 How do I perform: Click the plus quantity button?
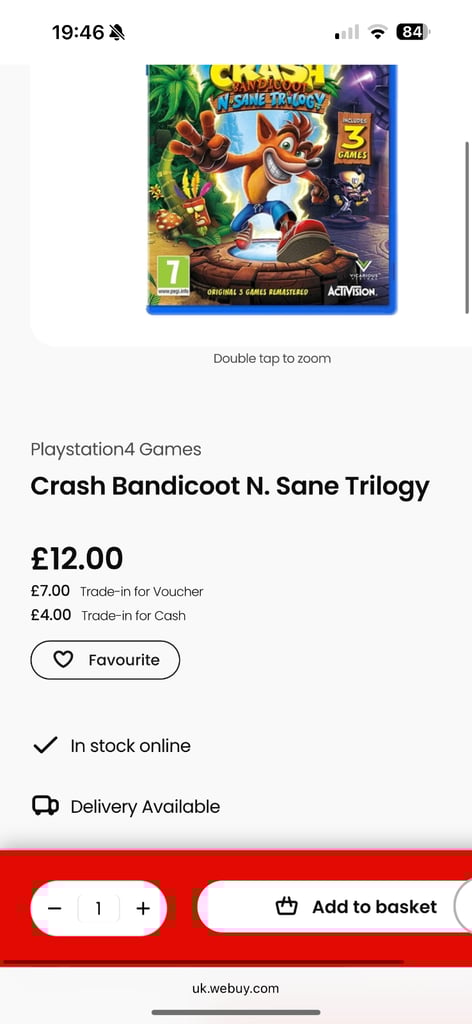pyautogui.click(x=143, y=908)
